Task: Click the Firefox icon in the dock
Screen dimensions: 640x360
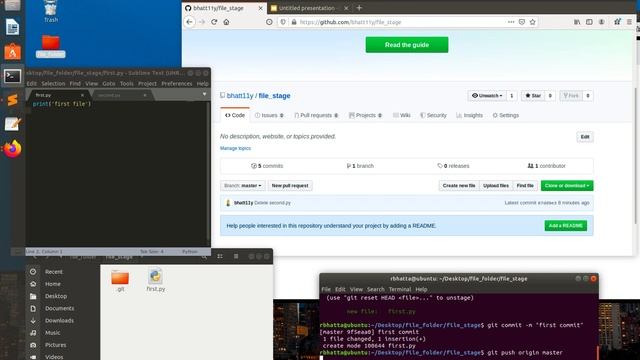Action: [12, 149]
